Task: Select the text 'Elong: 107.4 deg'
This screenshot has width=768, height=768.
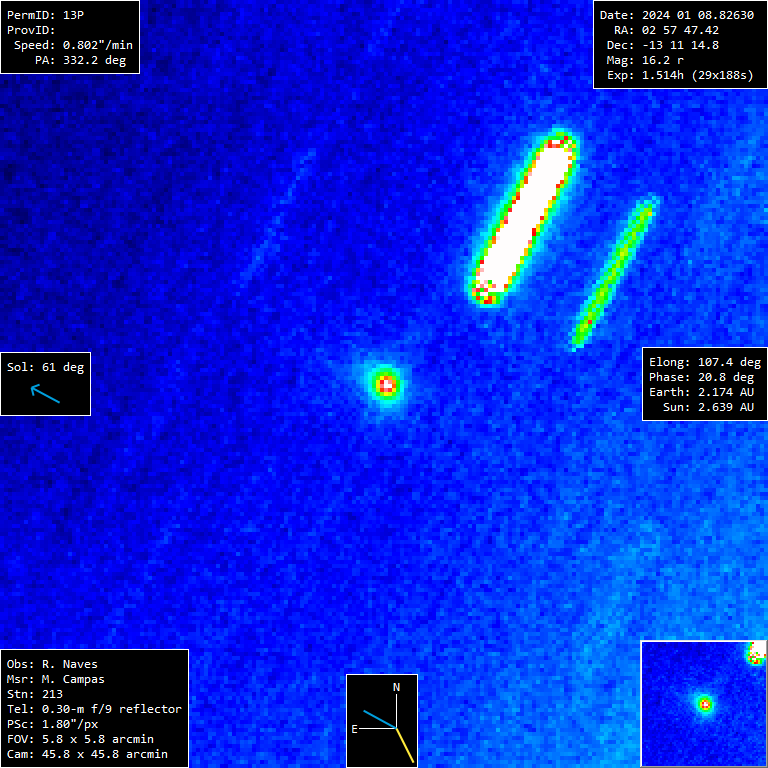Action: 705,362
